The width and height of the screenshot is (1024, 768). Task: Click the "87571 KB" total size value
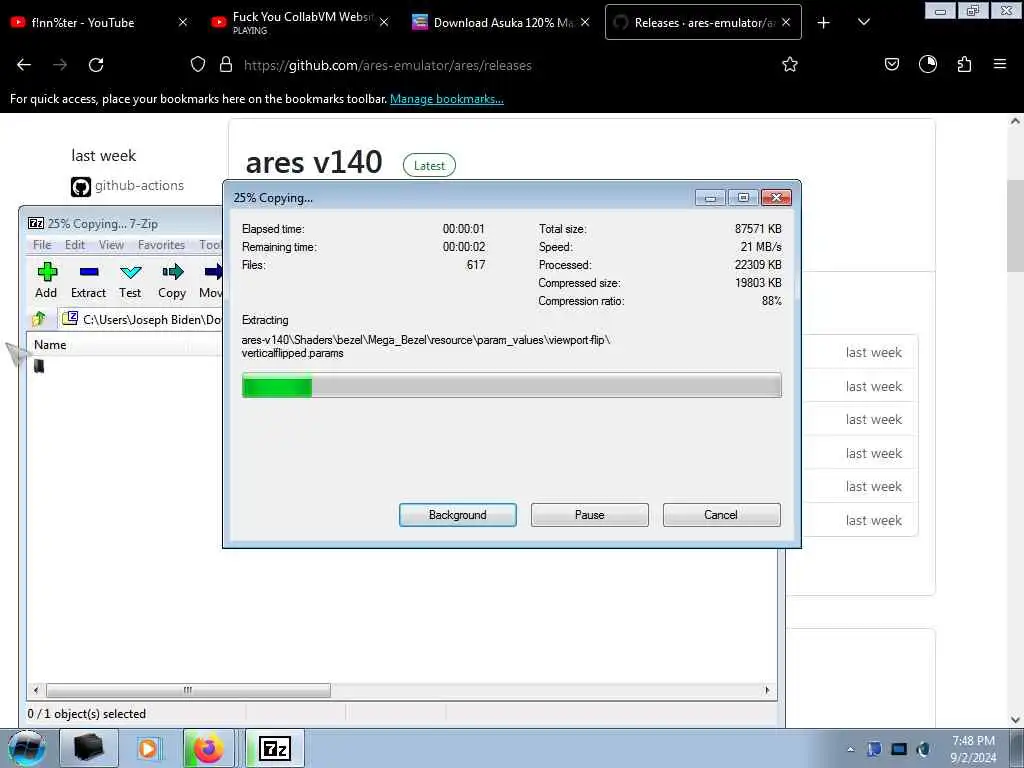[x=758, y=229]
